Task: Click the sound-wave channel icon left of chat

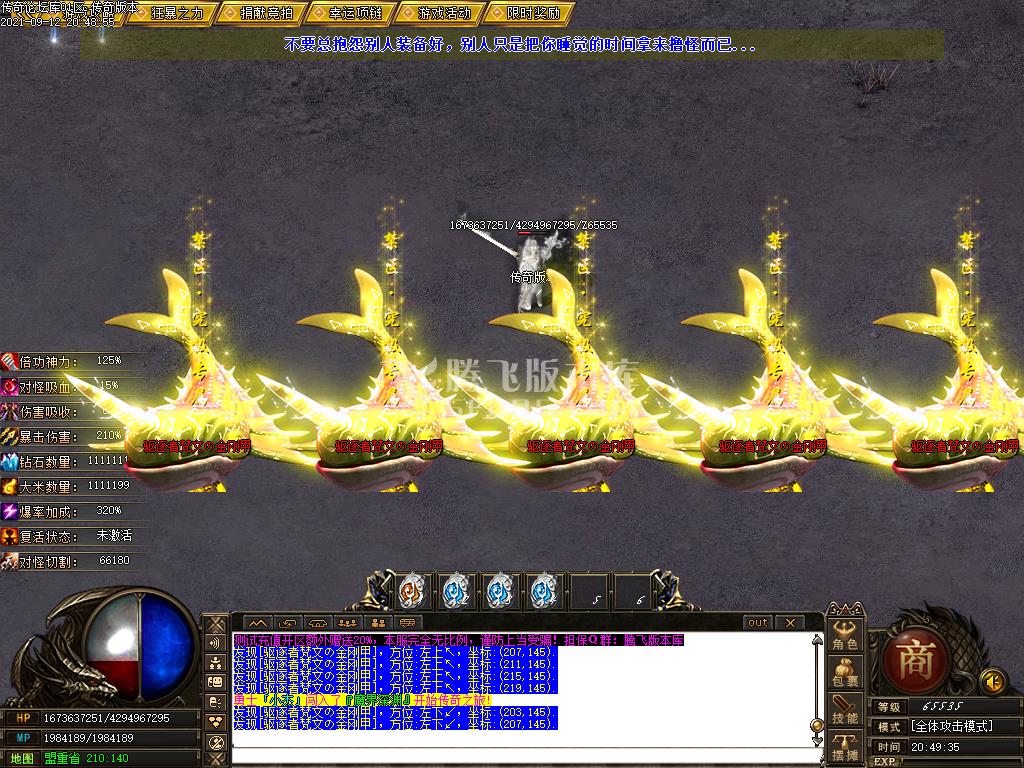Action: 216,643
